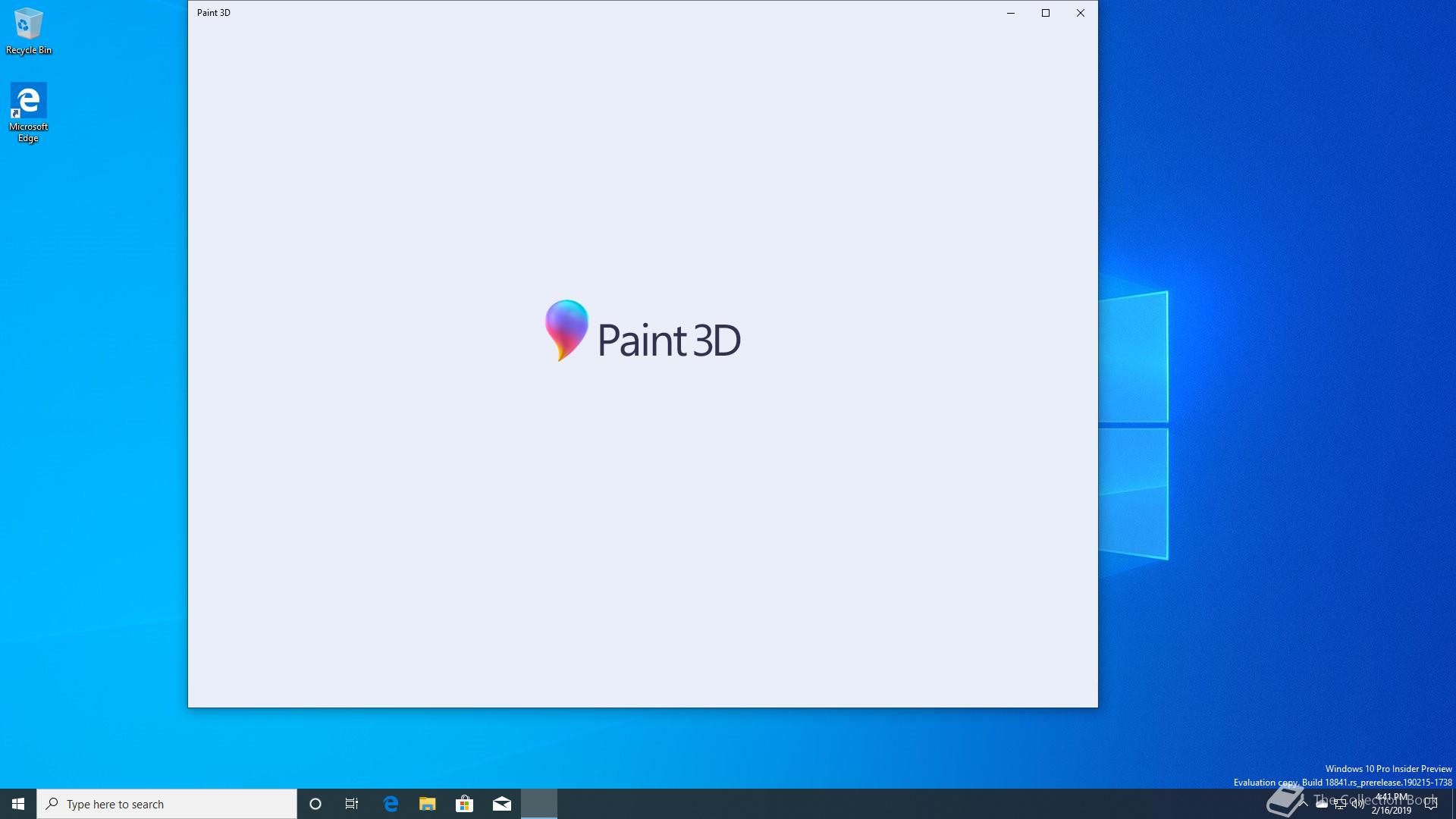Open the Action Center notifications icon
Viewport: 1456px width, 819px height.
pos(1432,804)
